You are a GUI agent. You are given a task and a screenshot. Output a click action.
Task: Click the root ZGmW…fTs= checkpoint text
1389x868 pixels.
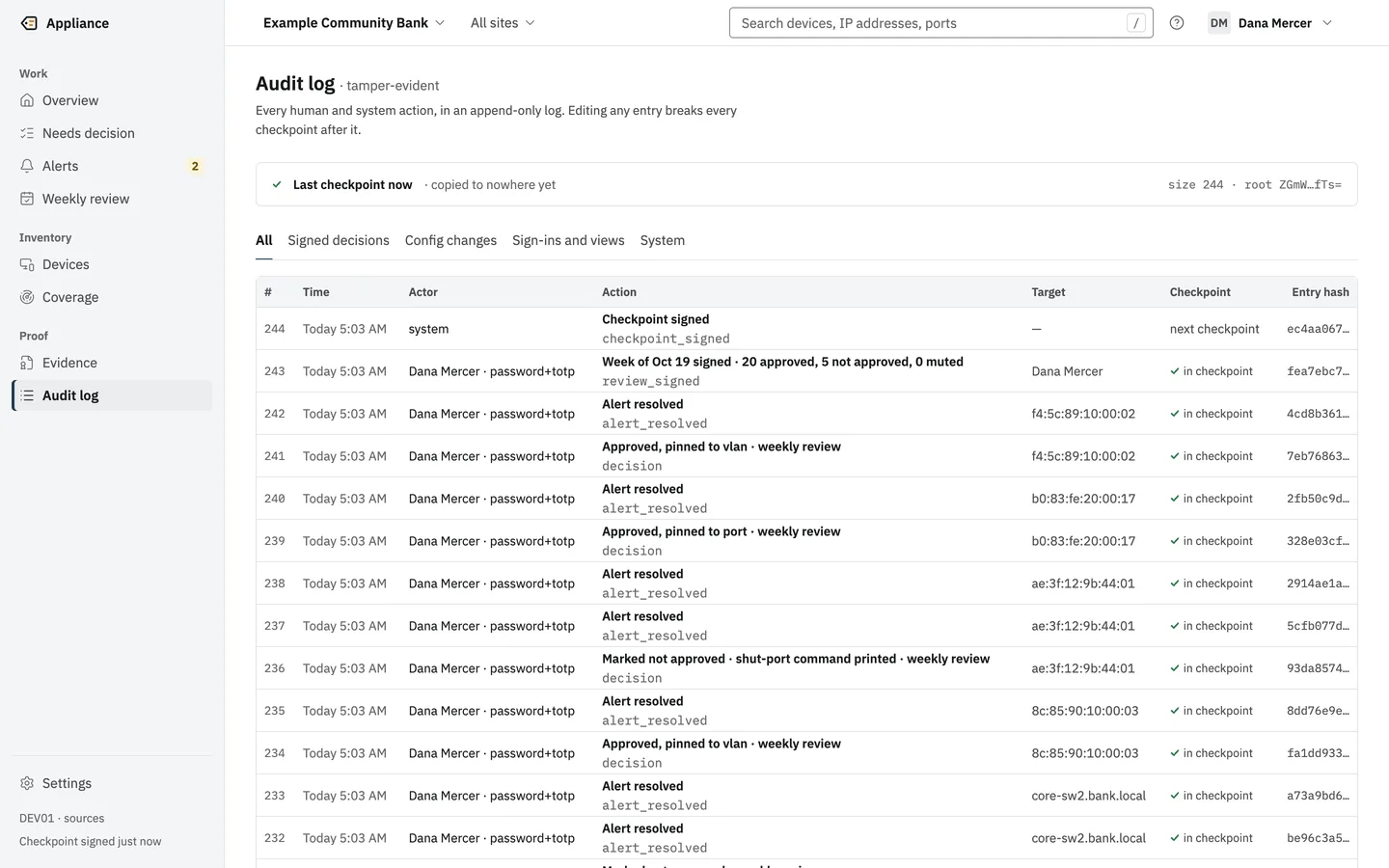[x=1293, y=184]
